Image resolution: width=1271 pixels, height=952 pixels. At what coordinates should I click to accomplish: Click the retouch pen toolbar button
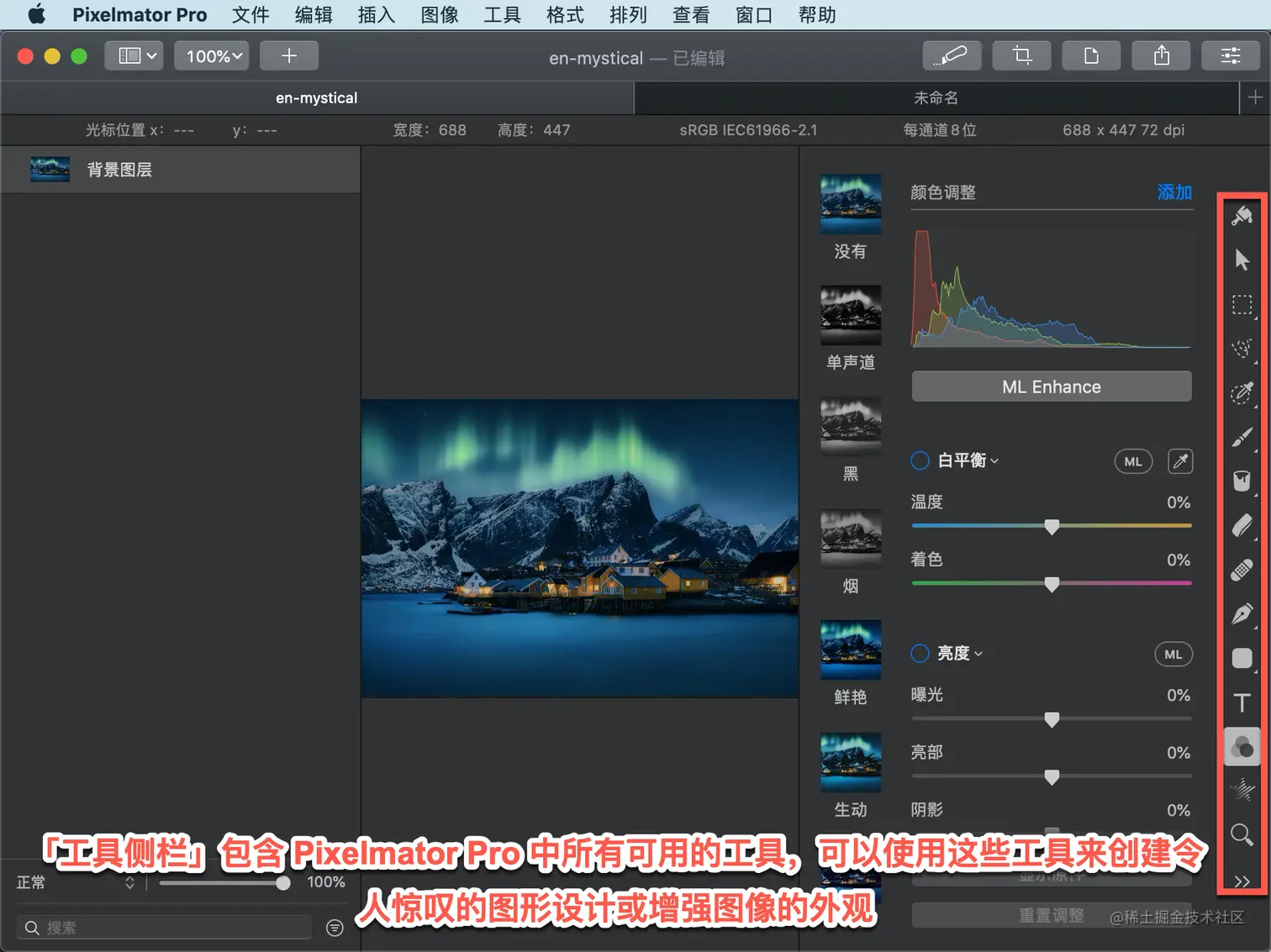tap(952, 55)
